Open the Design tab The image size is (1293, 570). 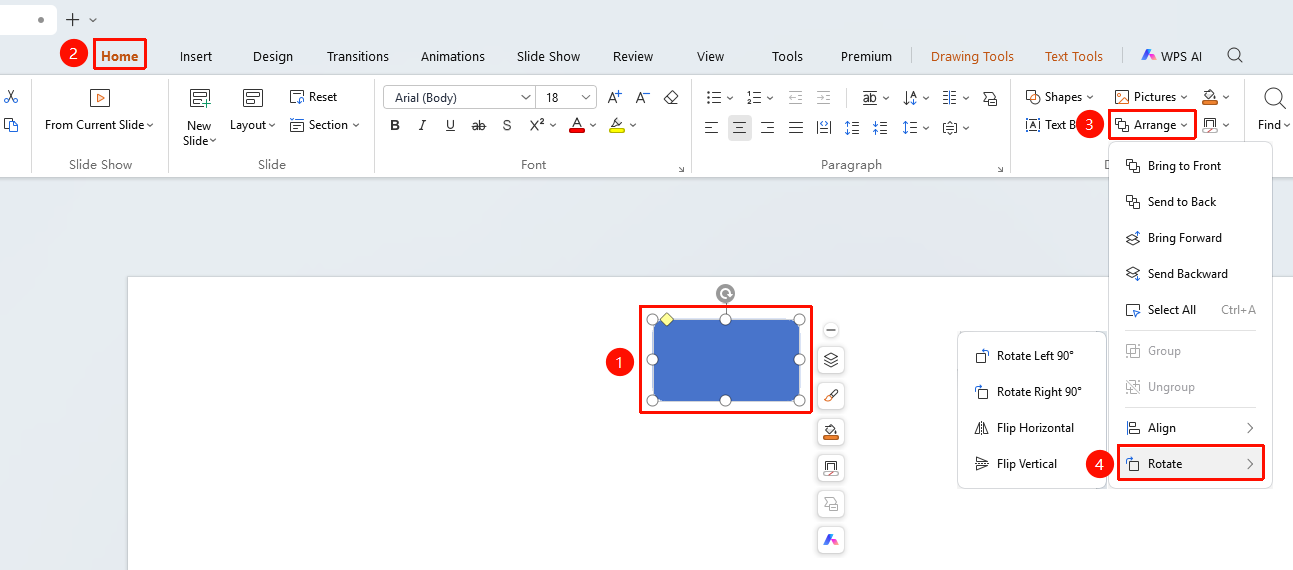point(273,56)
